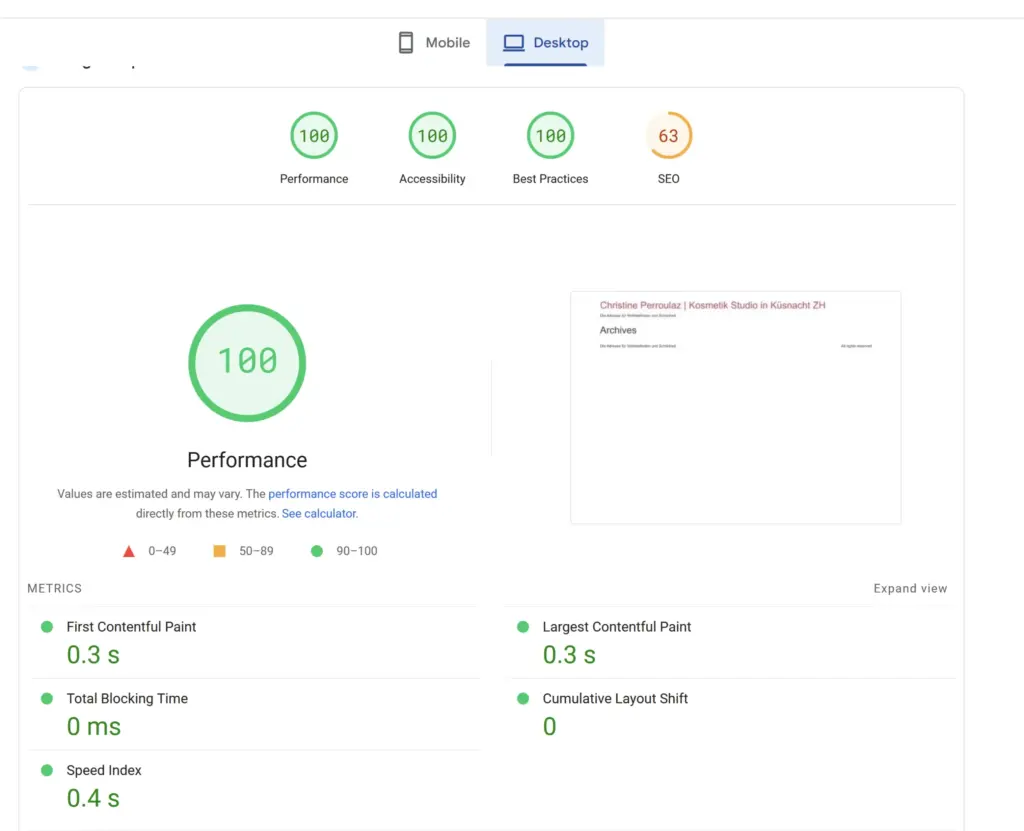Viewport: 1024px width, 831px height.
Task: Select the Performance score gauge at top
Action: click(x=314, y=135)
